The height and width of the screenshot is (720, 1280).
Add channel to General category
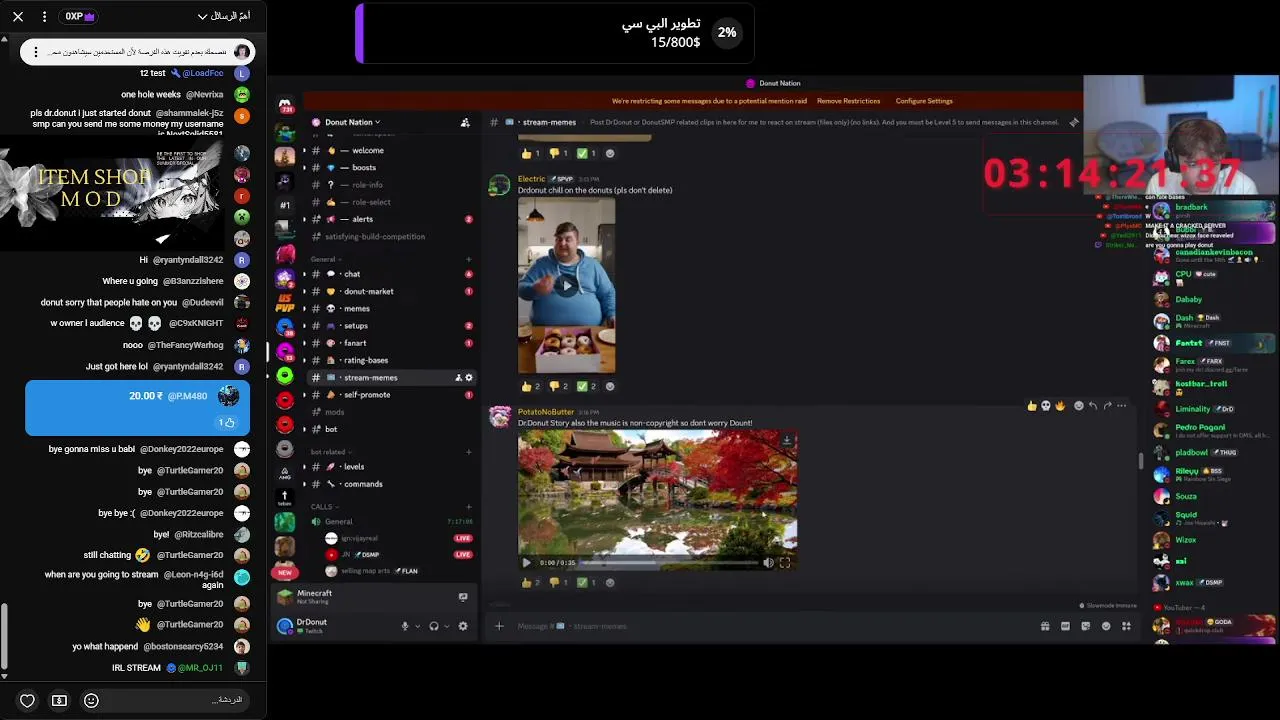(x=468, y=259)
